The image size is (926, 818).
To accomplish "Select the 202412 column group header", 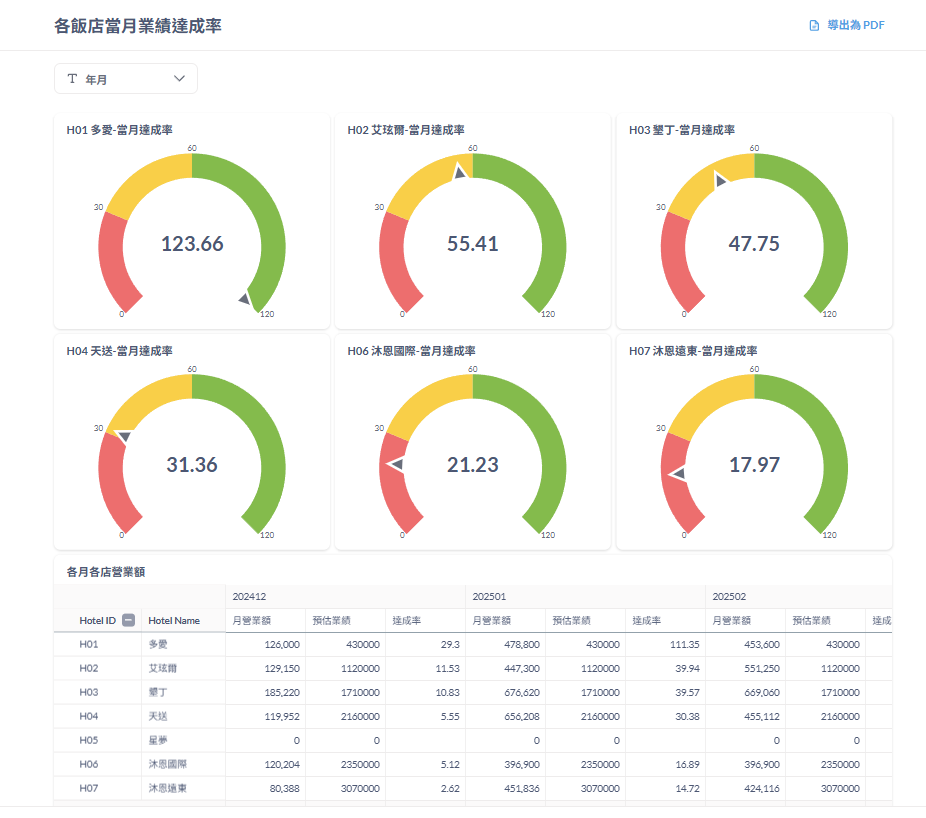I will pos(249,597).
